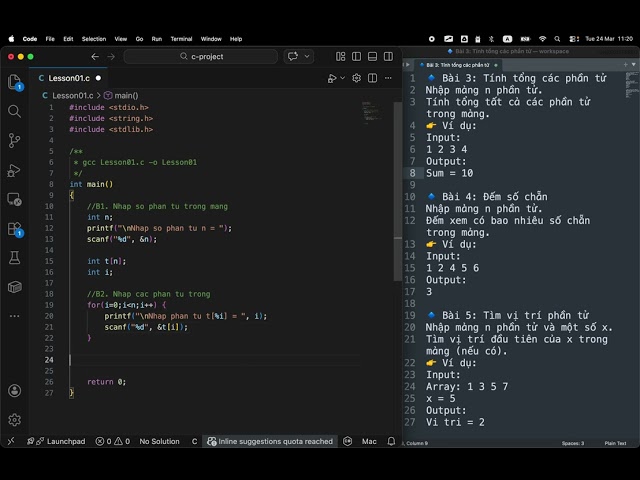
Task: Open the Search view in activity bar
Action: click(14, 111)
